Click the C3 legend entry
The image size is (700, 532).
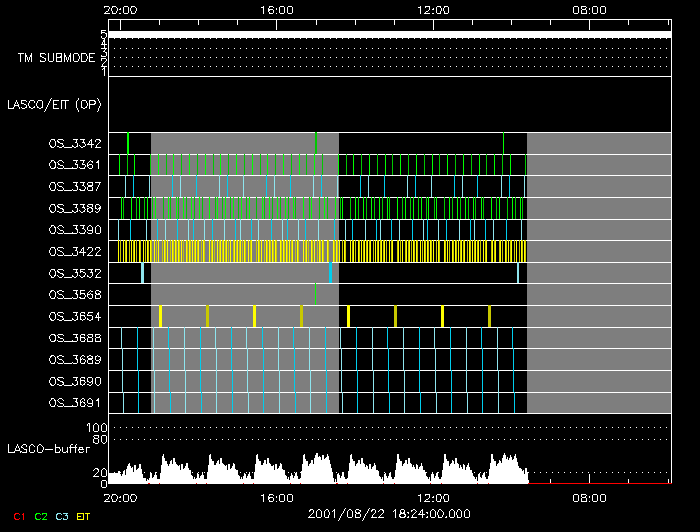click(x=63, y=516)
